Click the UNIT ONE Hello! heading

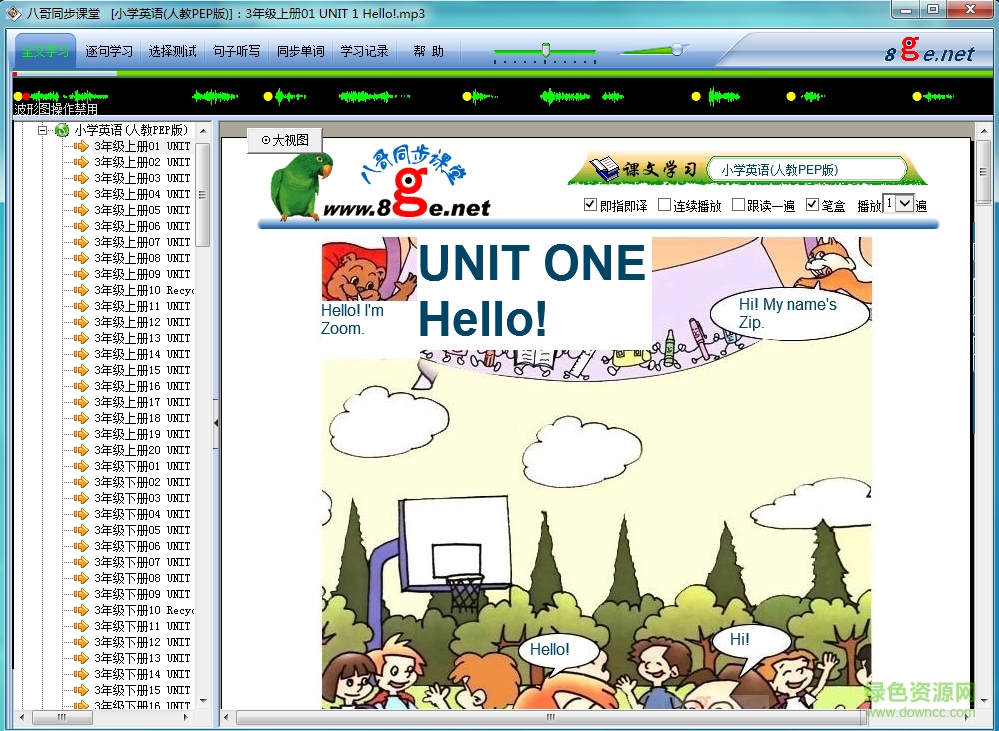click(533, 290)
